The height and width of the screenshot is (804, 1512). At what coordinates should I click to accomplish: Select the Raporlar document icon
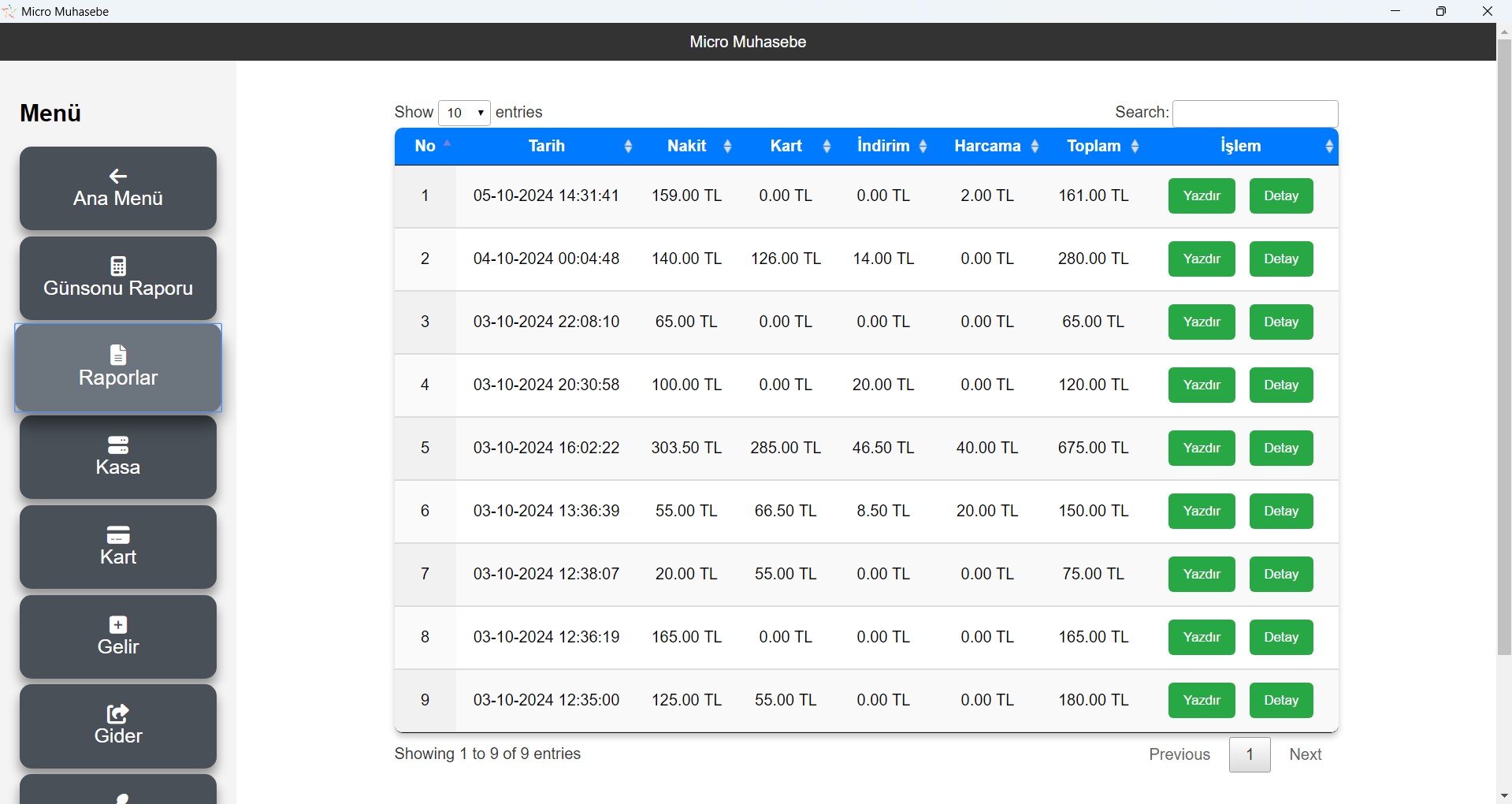(x=118, y=355)
